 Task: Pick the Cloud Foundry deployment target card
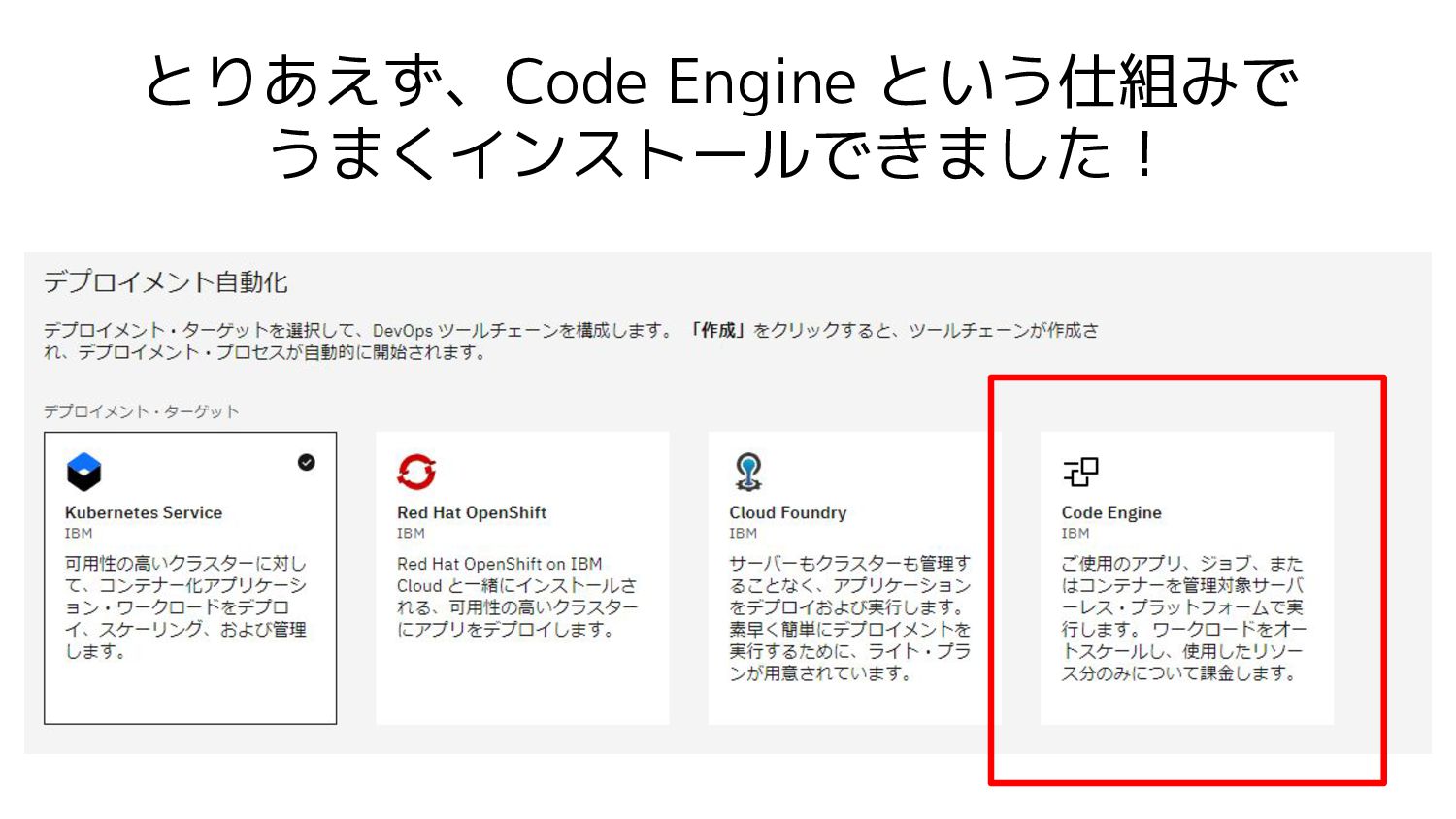(854, 578)
